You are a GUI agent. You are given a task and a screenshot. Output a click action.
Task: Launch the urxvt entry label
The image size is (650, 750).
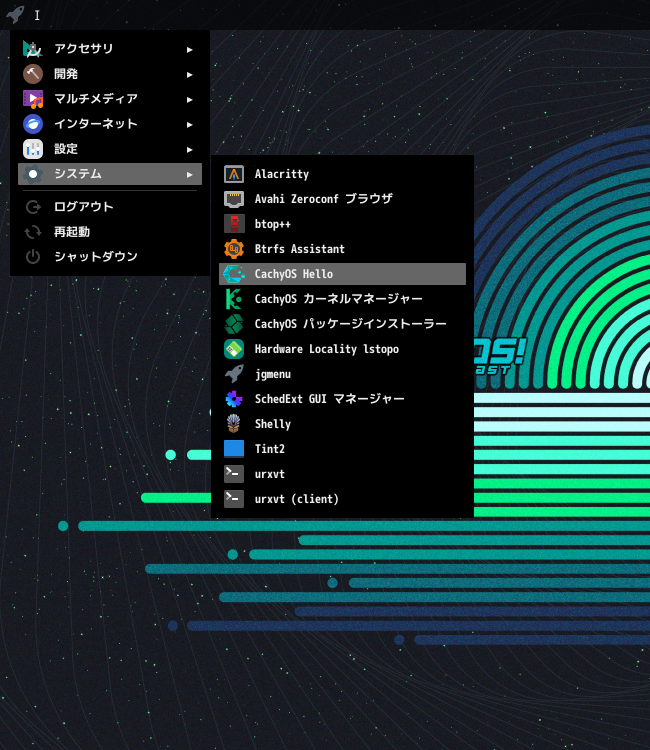tap(270, 474)
